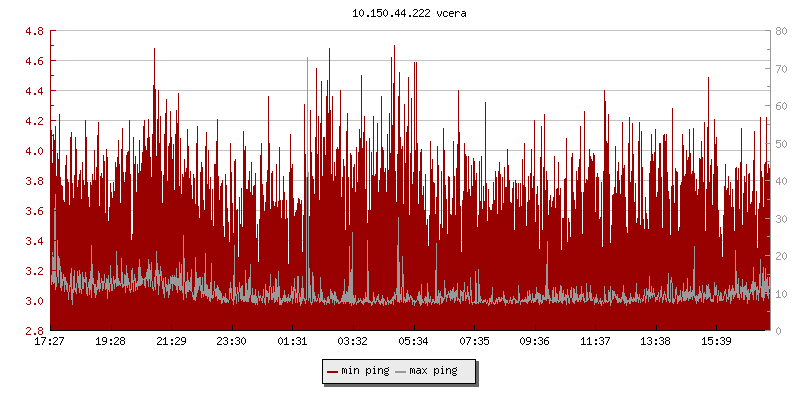The image size is (800, 400).
Task: Click the 19:28 time axis label
Action: [x=110, y=342]
